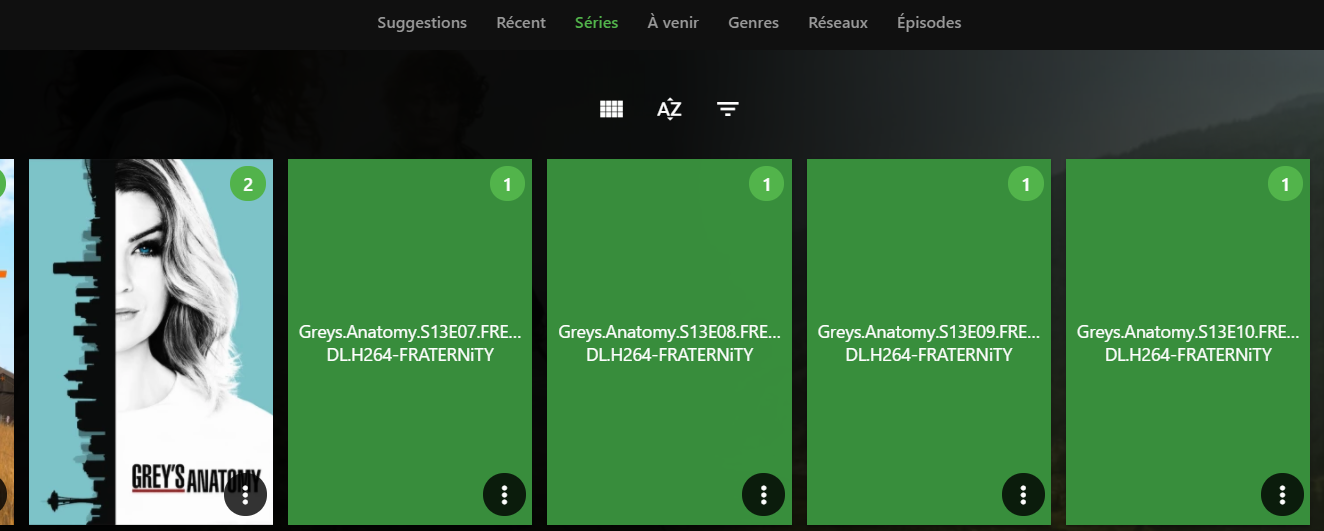
Task: Open three-dot menu on Grey's Anatomy poster
Action: pyautogui.click(x=246, y=494)
